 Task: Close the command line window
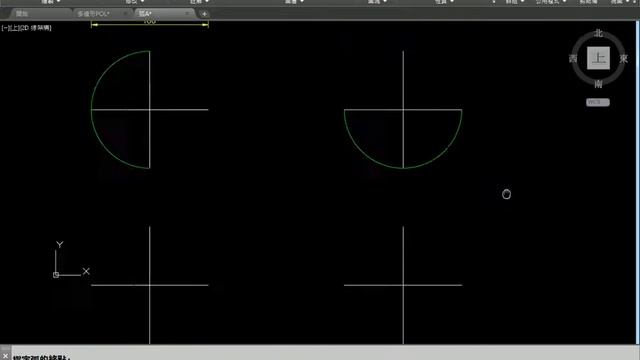pos(5,356)
